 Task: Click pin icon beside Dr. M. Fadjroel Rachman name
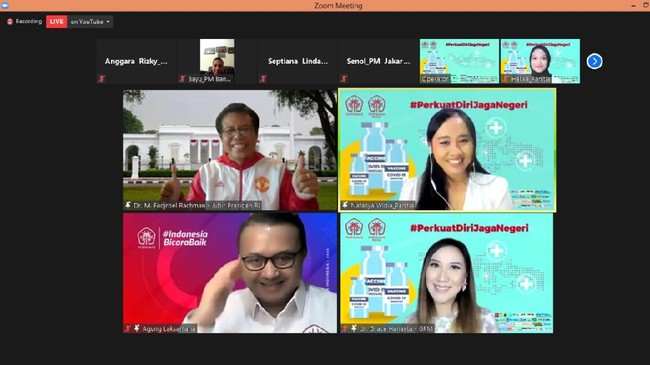click(128, 205)
